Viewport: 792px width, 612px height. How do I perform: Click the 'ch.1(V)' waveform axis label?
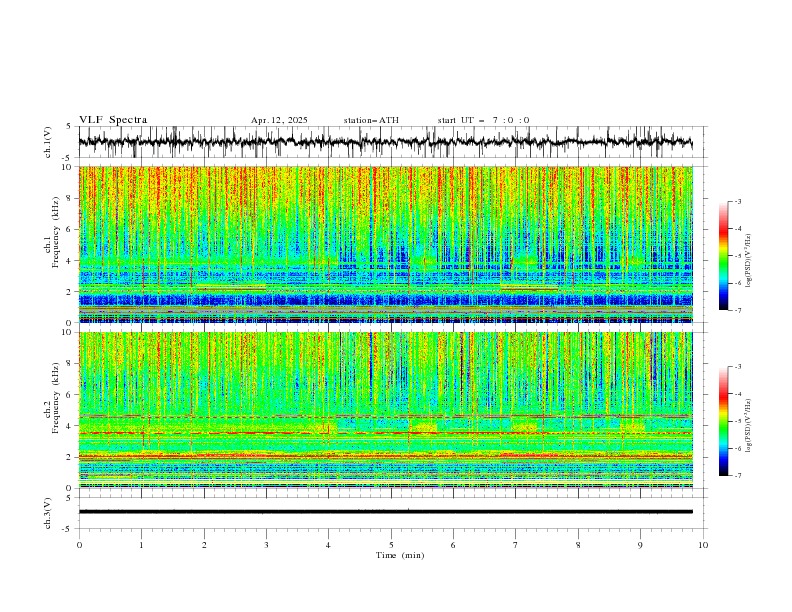pyautogui.click(x=48, y=142)
